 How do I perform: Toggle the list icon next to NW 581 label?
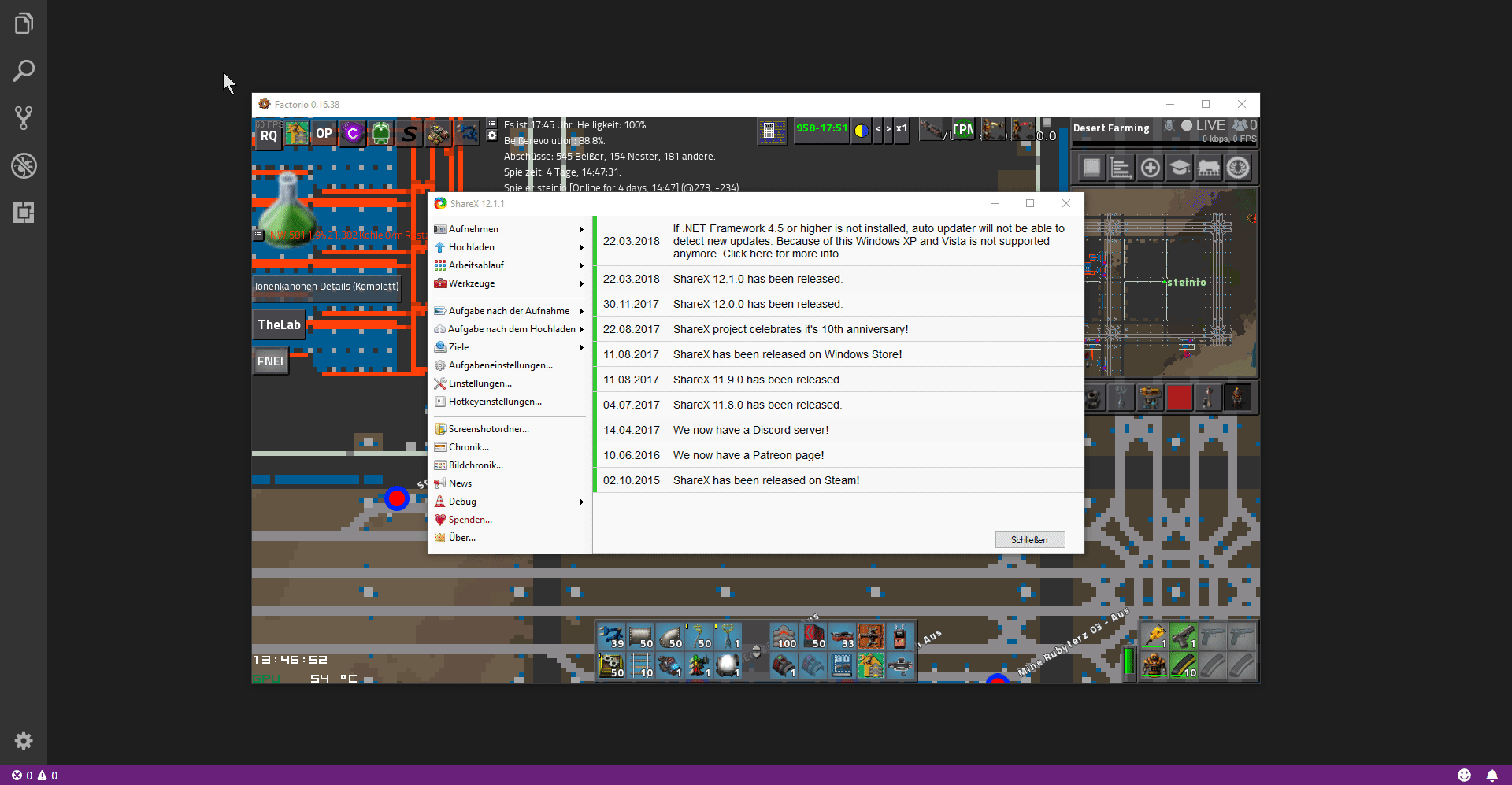(258, 235)
